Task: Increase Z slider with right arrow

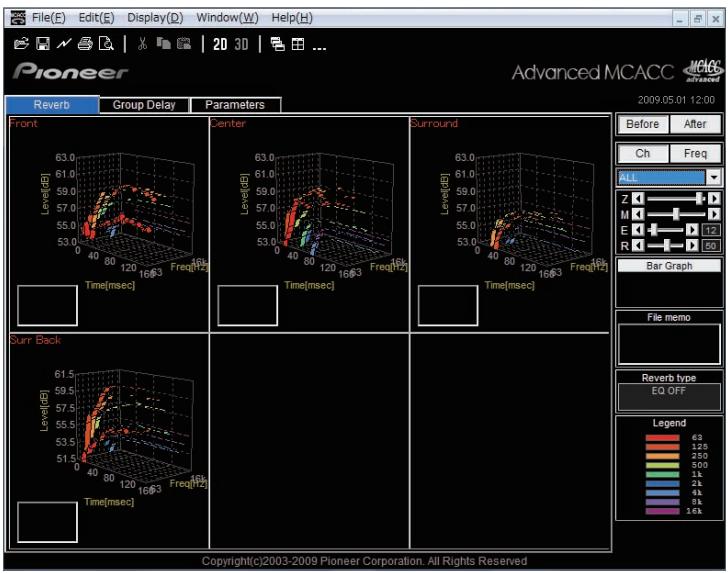Action: pyautogui.click(x=714, y=199)
